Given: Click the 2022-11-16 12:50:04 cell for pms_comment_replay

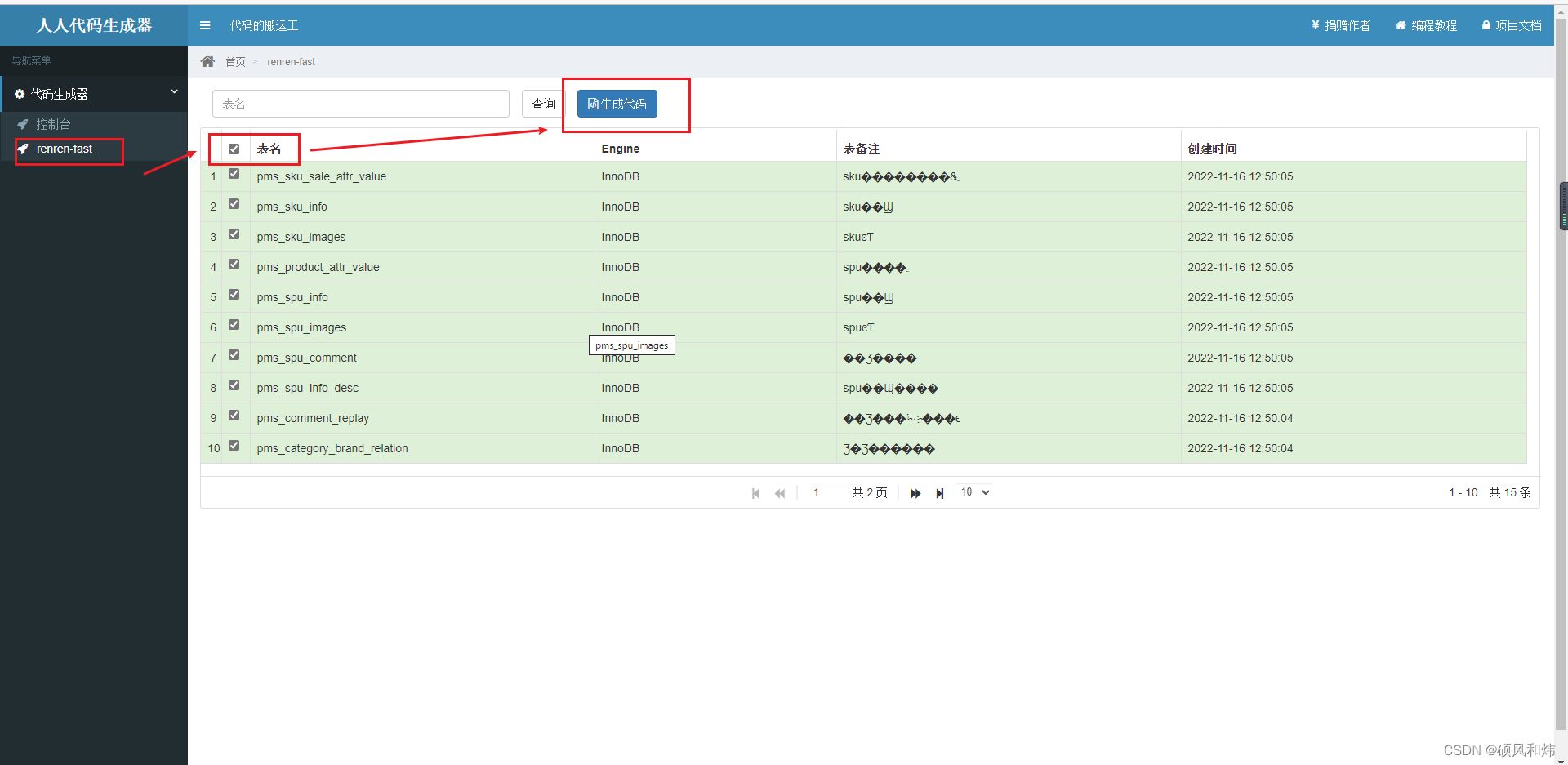Looking at the screenshot, I should (1353, 418).
